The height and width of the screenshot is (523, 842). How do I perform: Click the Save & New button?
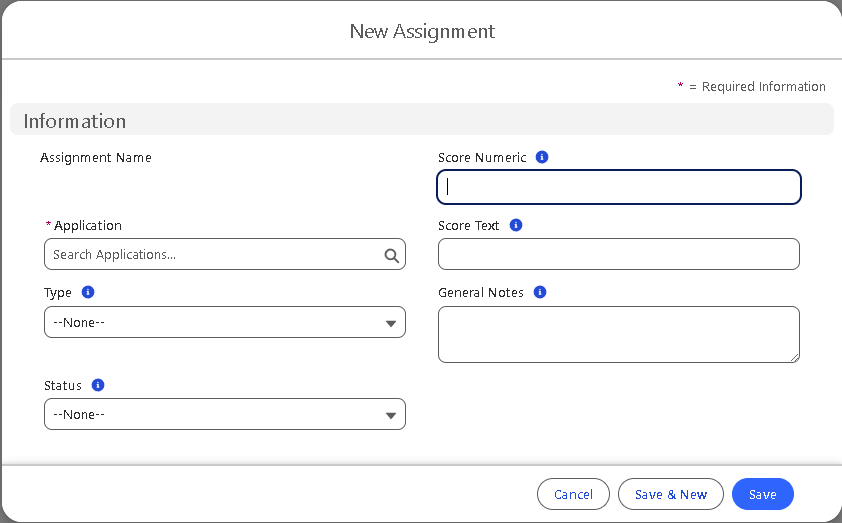tap(670, 494)
